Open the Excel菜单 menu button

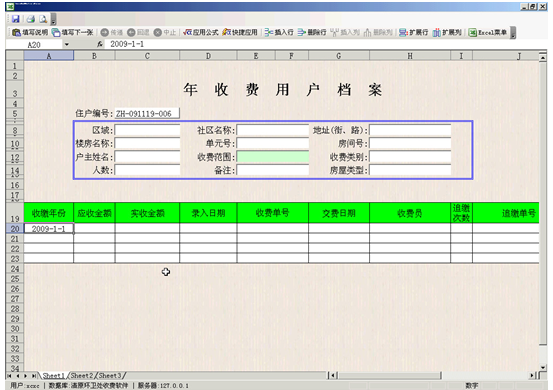487,32
